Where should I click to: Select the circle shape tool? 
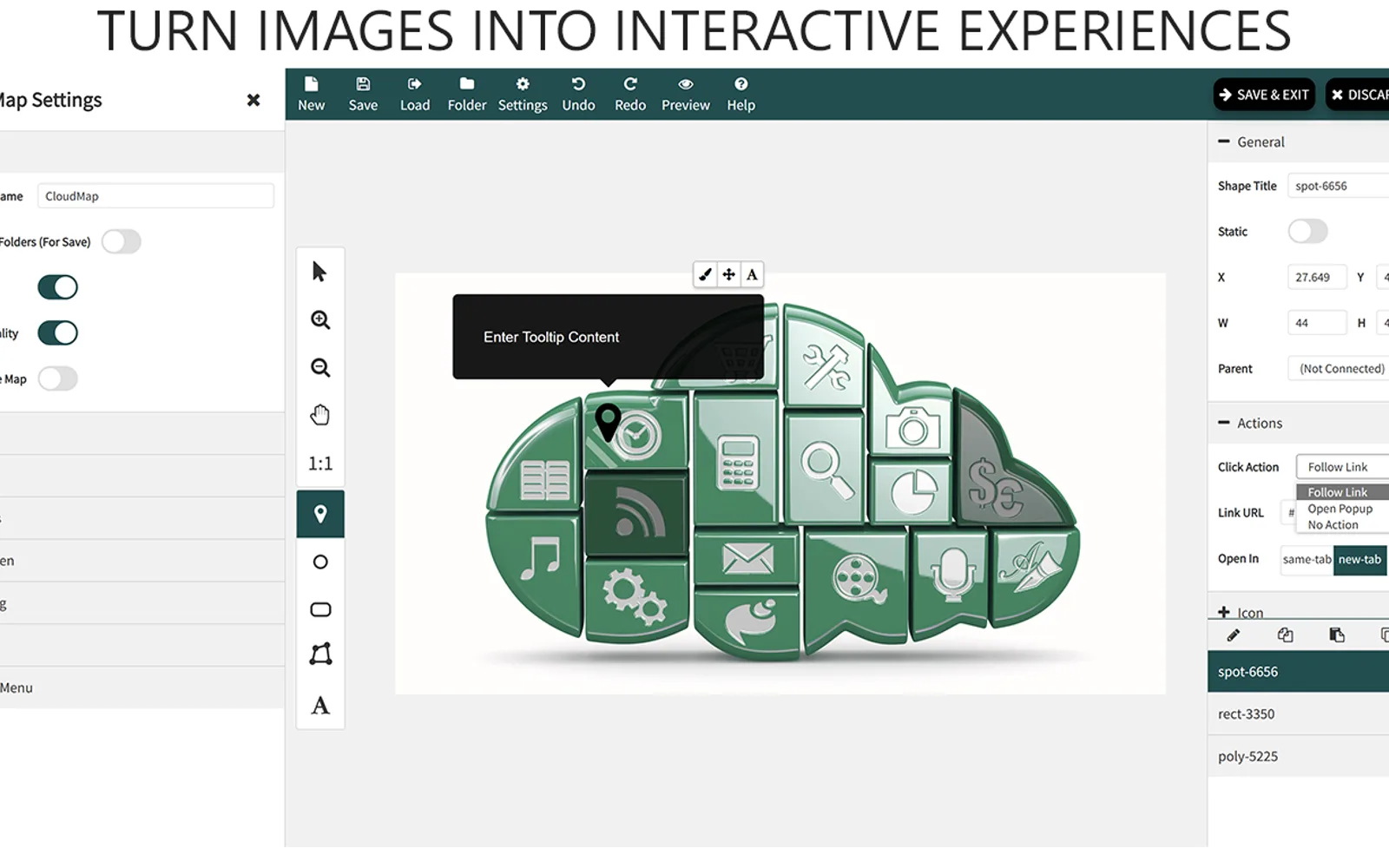320,562
